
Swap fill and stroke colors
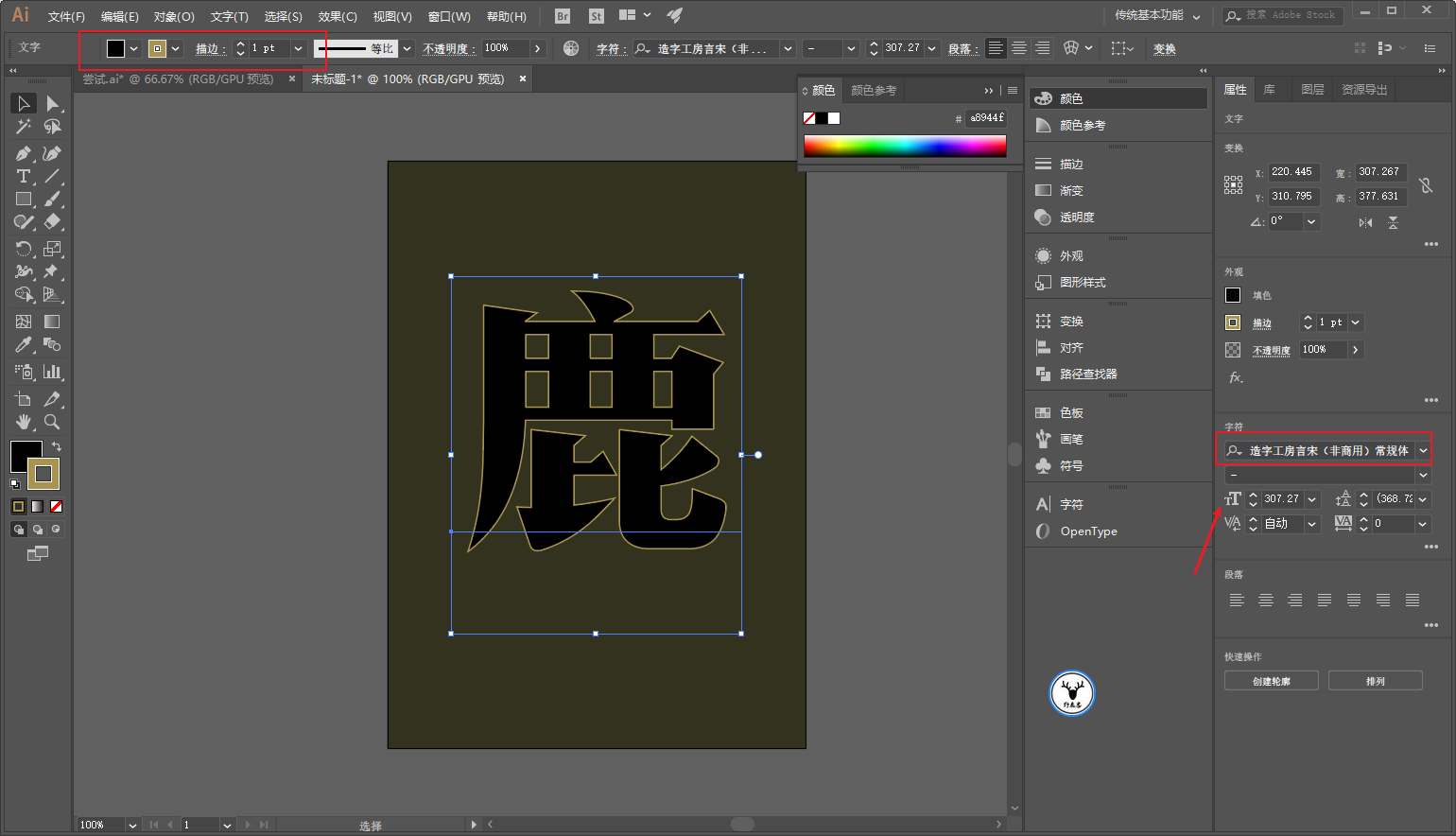click(57, 446)
